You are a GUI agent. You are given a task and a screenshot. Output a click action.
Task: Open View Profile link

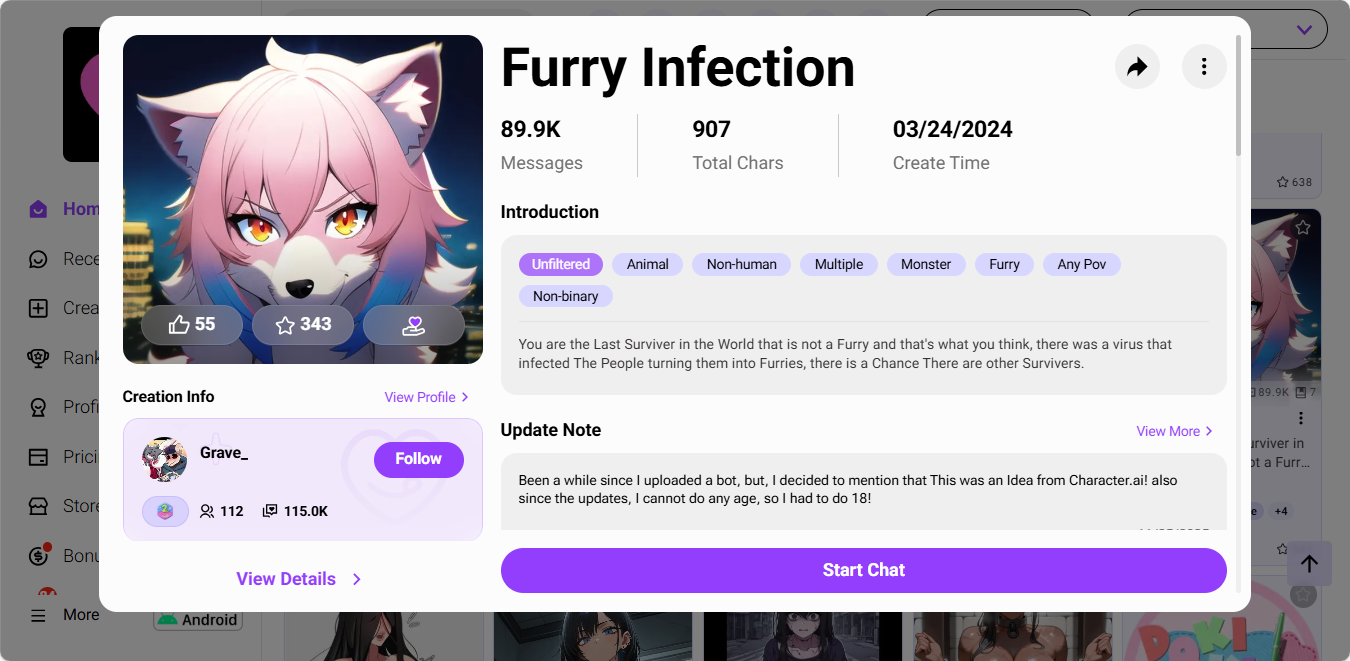point(426,397)
